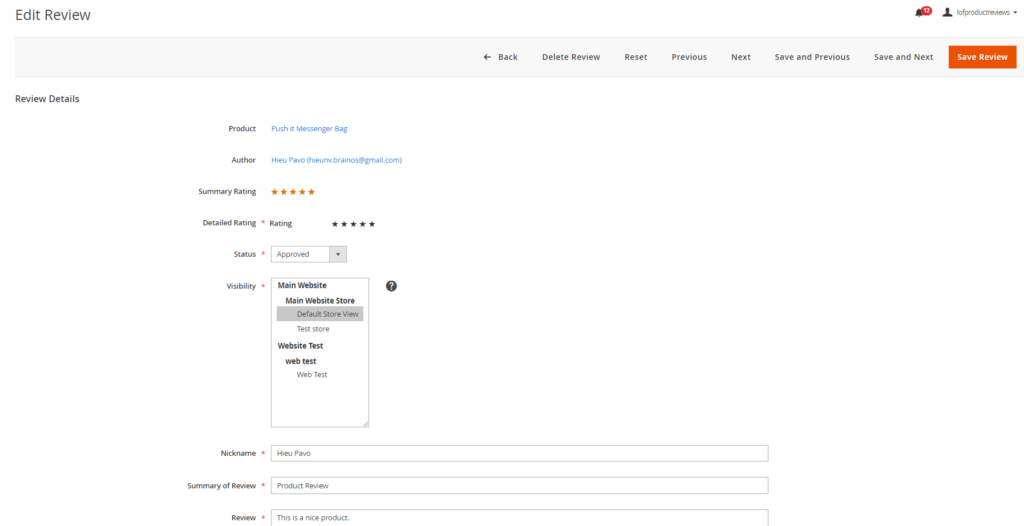This screenshot has height=526, width=1024.
Task: Click the Visibility help question mark icon
Action: click(391, 286)
